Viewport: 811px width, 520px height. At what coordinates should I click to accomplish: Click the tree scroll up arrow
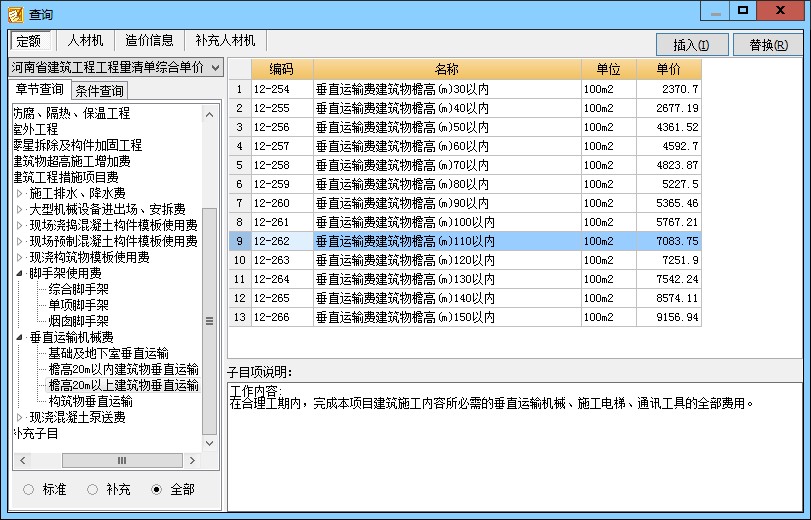point(209,114)
